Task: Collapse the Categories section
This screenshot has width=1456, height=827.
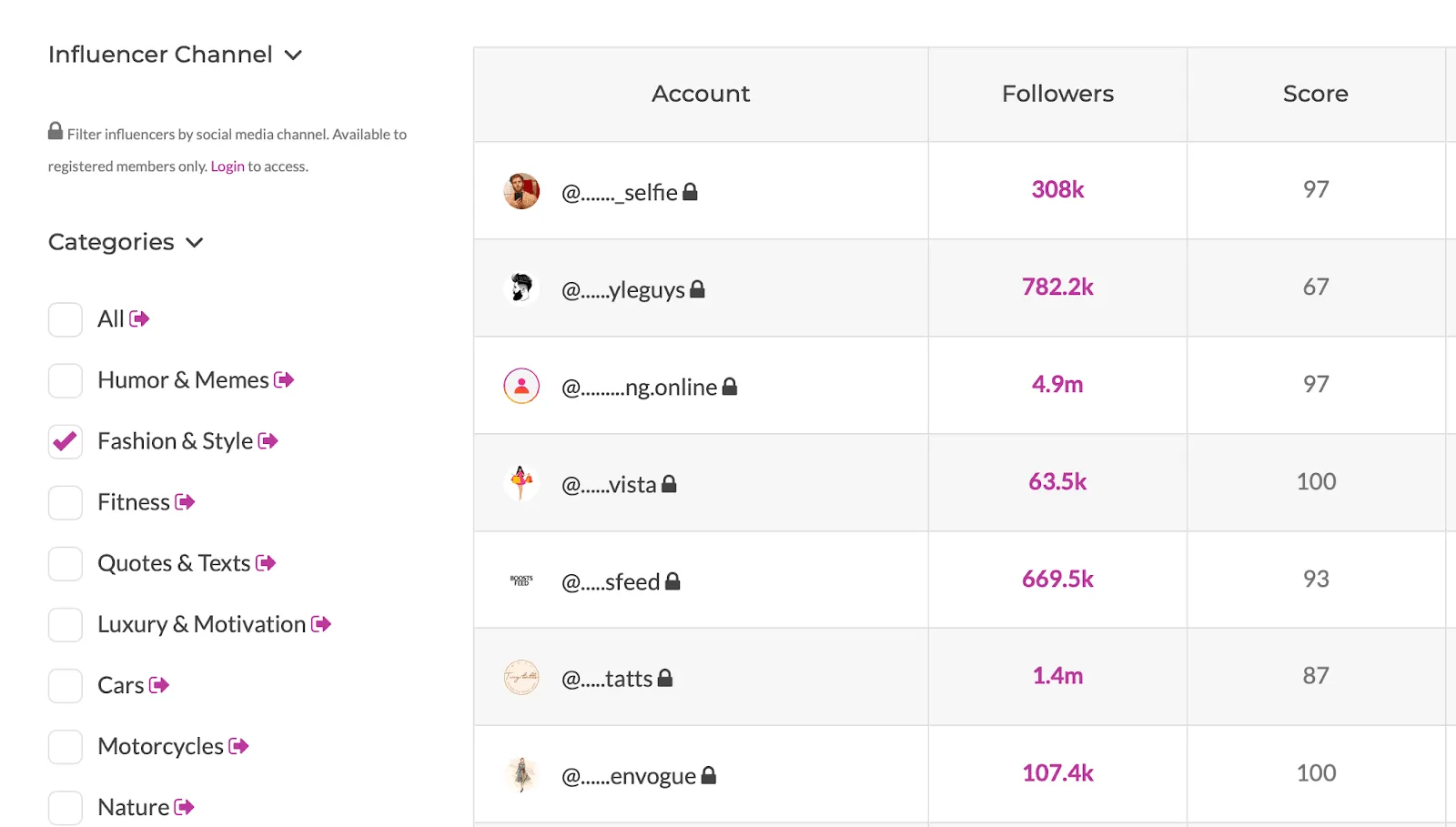Action: [194, 243]
